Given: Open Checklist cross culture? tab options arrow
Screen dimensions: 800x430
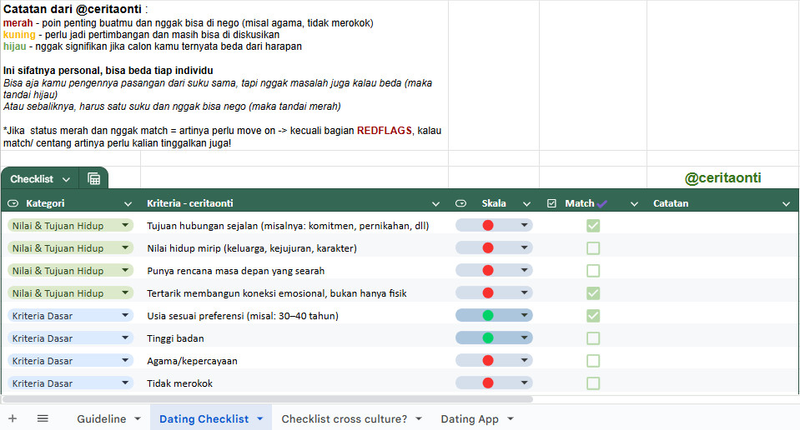Looking at the screenshot, I should click(x=418, y=419).
